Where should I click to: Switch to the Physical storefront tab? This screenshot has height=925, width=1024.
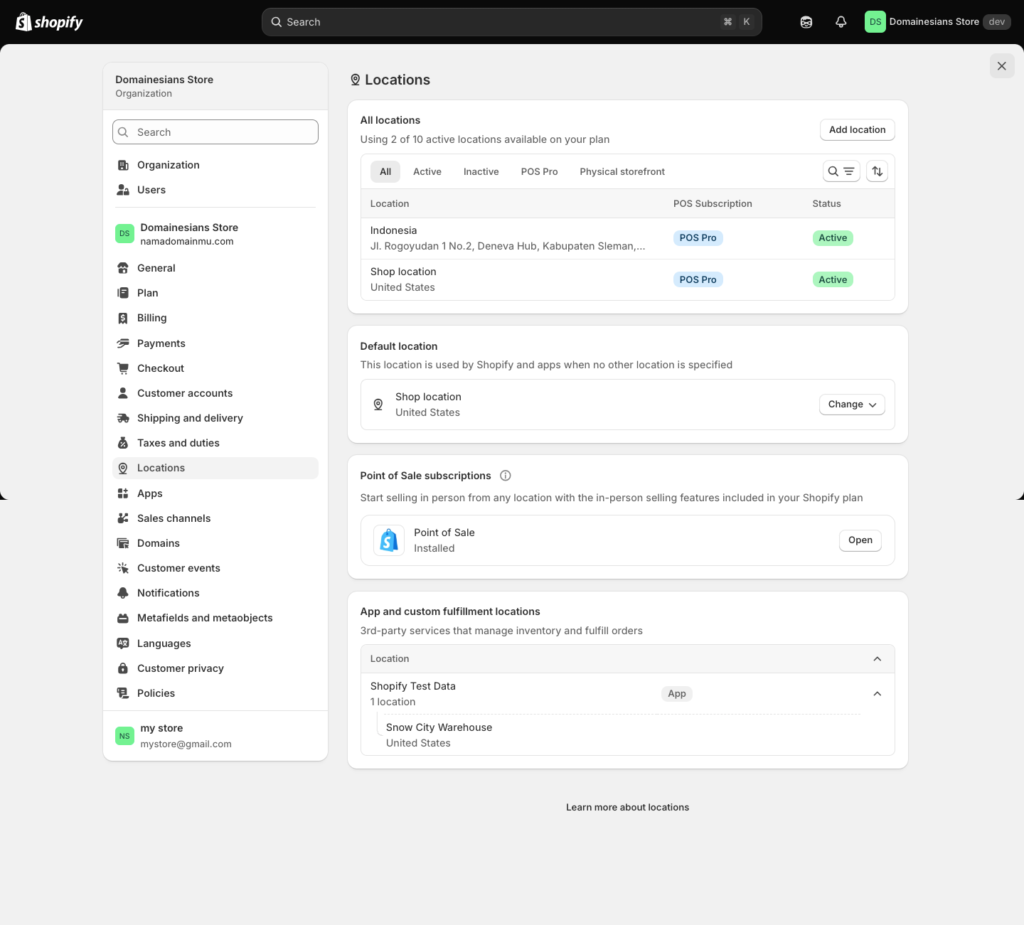tap(622, 171)
